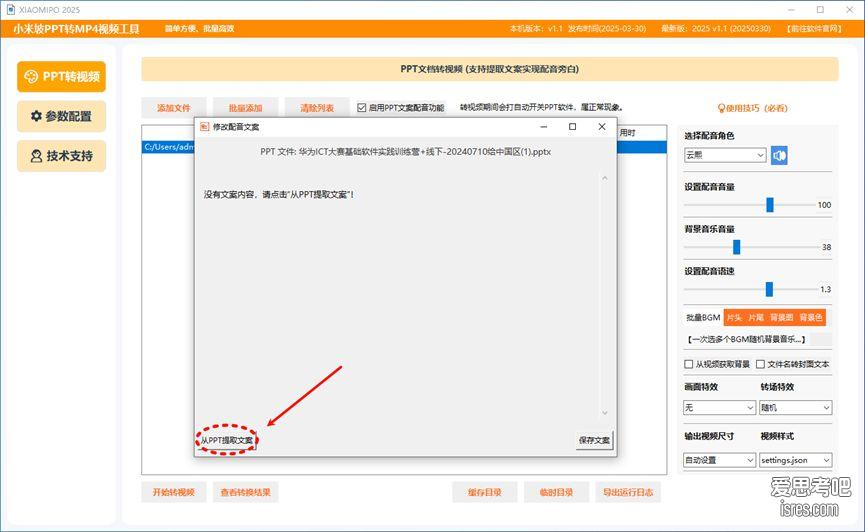Open the 使用技巧 (必看) tips link
Viewport: 865px width, 532px height.
pyautogui.click(x=752, y=108)
